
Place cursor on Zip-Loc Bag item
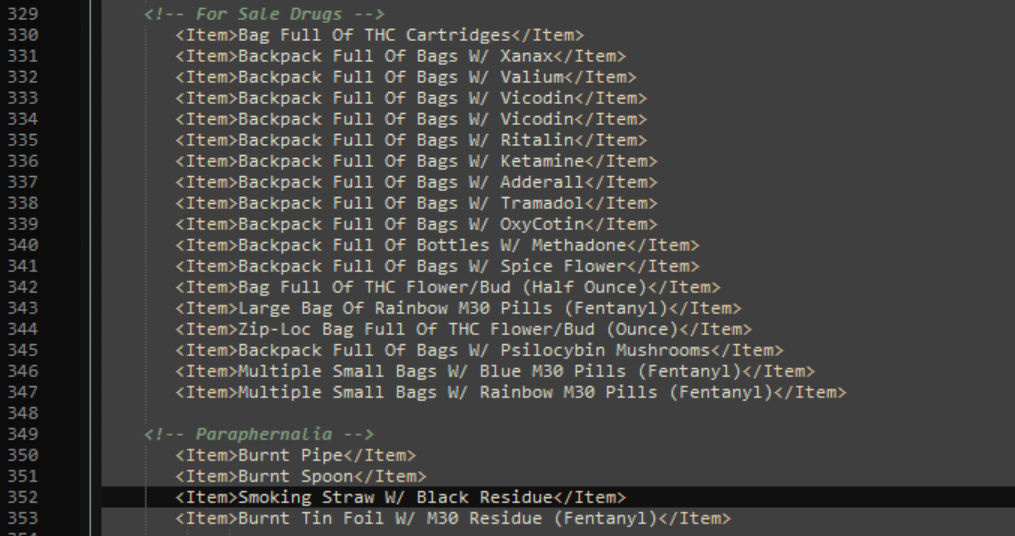(463, 329)
